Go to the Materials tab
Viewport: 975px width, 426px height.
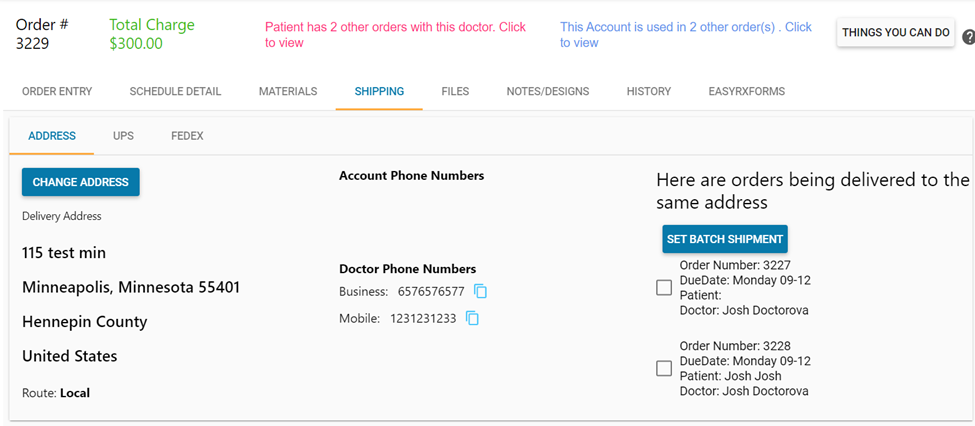[288, 91]
